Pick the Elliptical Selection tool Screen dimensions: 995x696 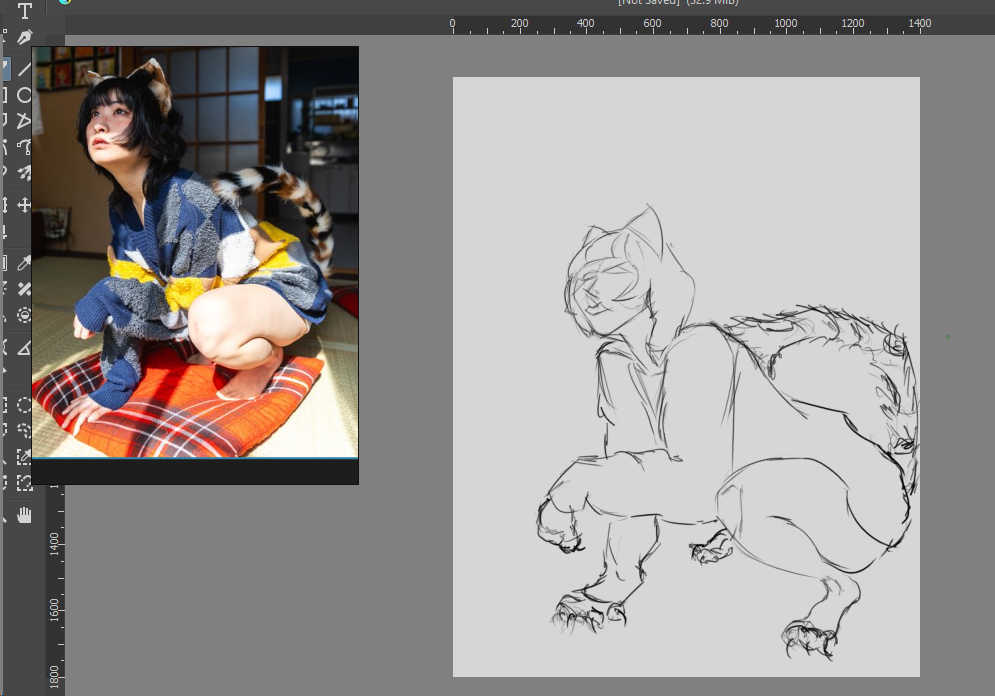[24, 405]
